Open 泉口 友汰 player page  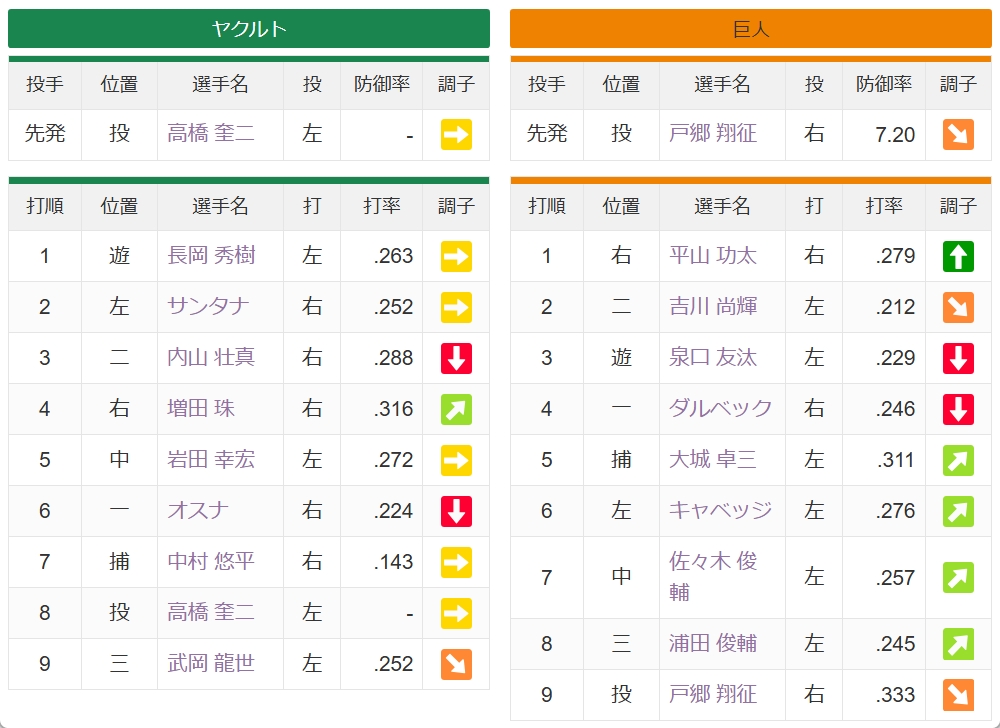point(713,357)
